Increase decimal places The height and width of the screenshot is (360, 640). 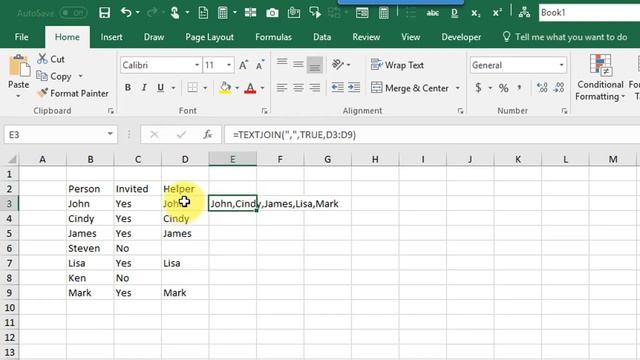coord(542,87)
